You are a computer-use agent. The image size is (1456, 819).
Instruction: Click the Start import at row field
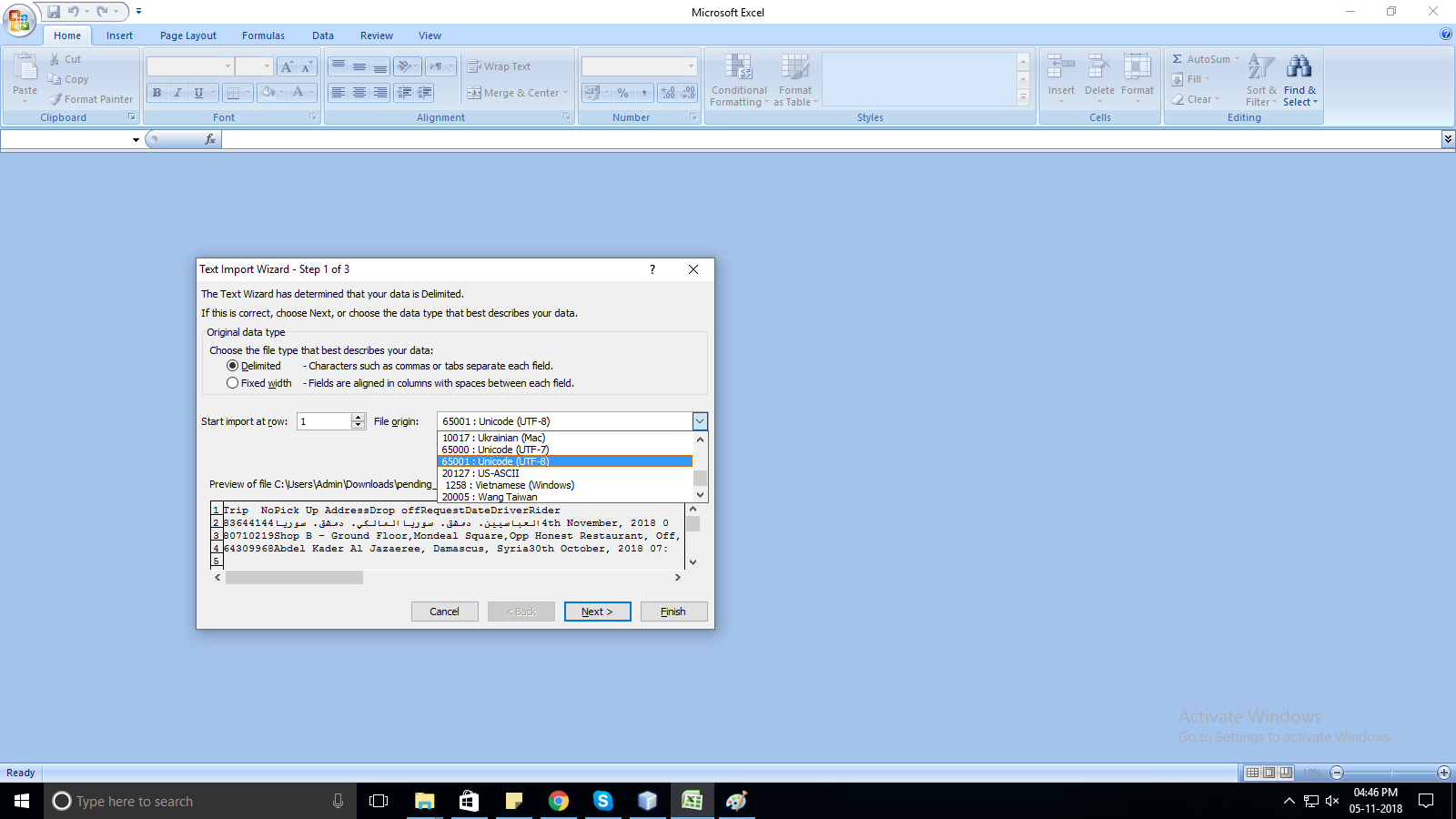324,421
